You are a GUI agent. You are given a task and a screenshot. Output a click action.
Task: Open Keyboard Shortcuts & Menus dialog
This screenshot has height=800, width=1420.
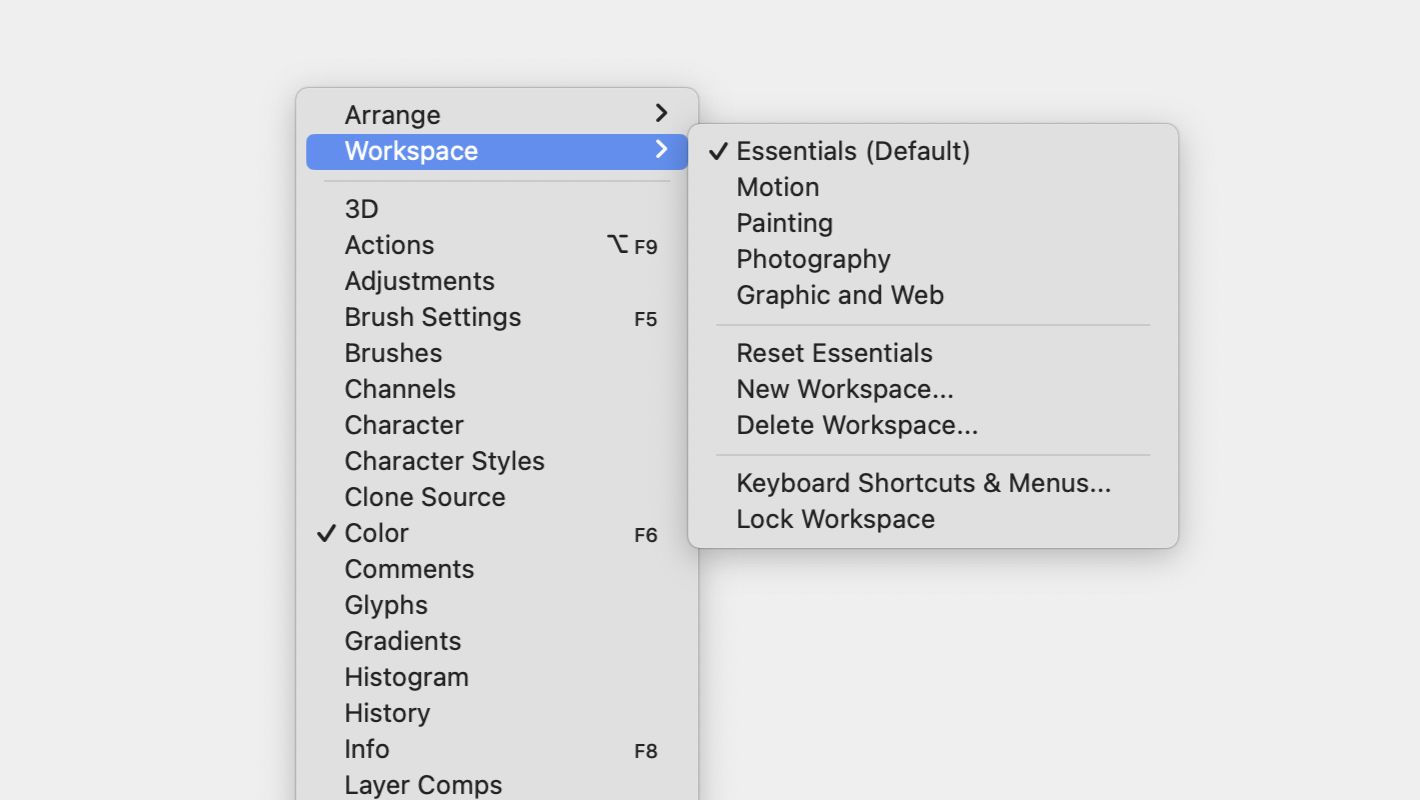[x=923, y=483]
